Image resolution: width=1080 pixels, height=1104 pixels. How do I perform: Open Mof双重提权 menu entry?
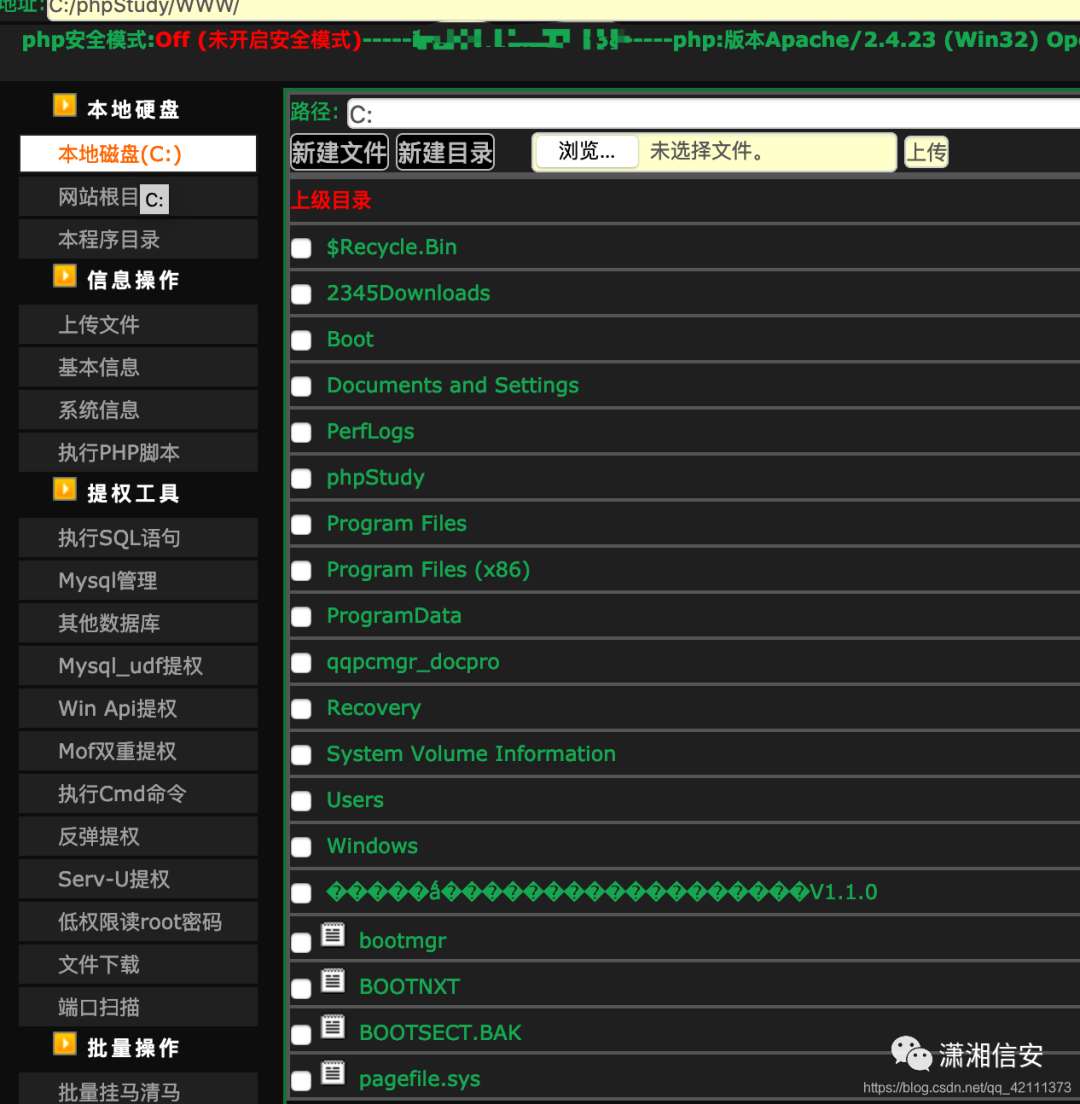click(138, 751)
